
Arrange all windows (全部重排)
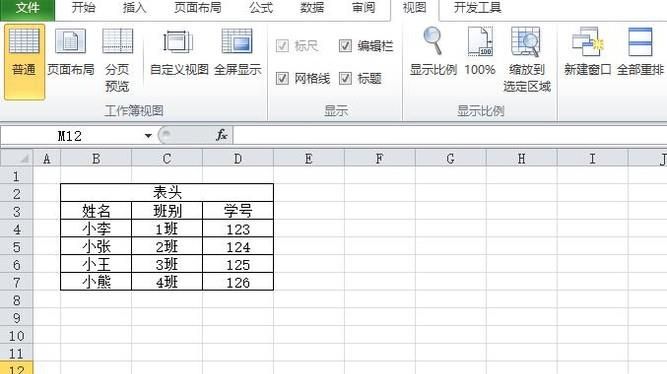pyautogui.click(x=640, y=52)
